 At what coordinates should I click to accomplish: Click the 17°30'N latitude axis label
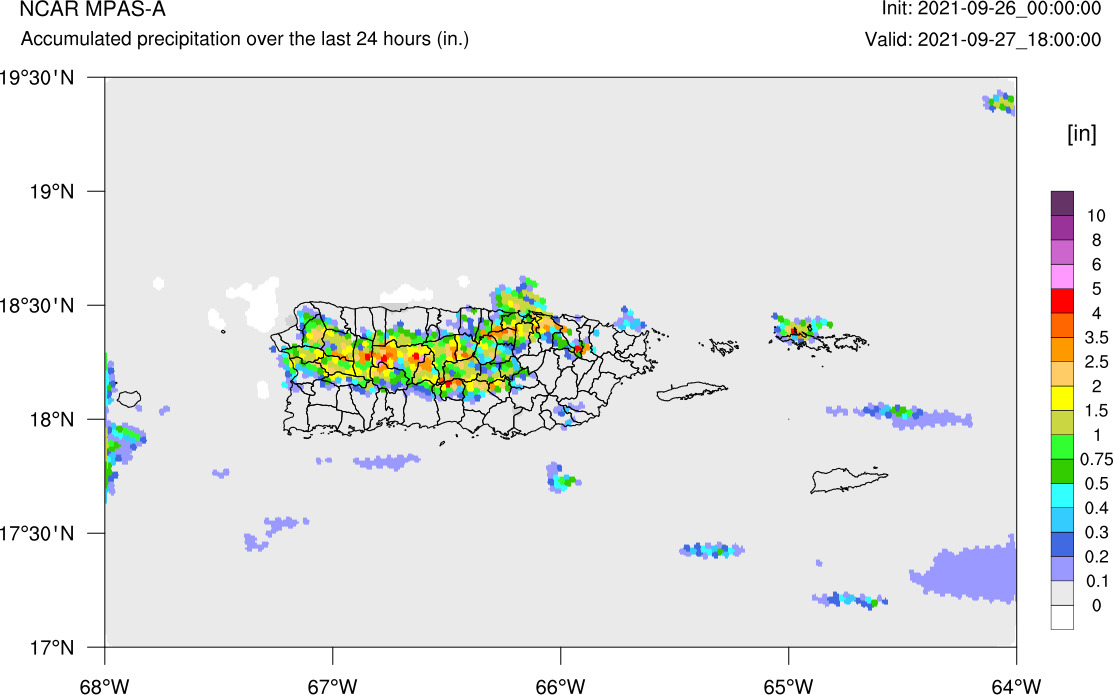[37, 533]
